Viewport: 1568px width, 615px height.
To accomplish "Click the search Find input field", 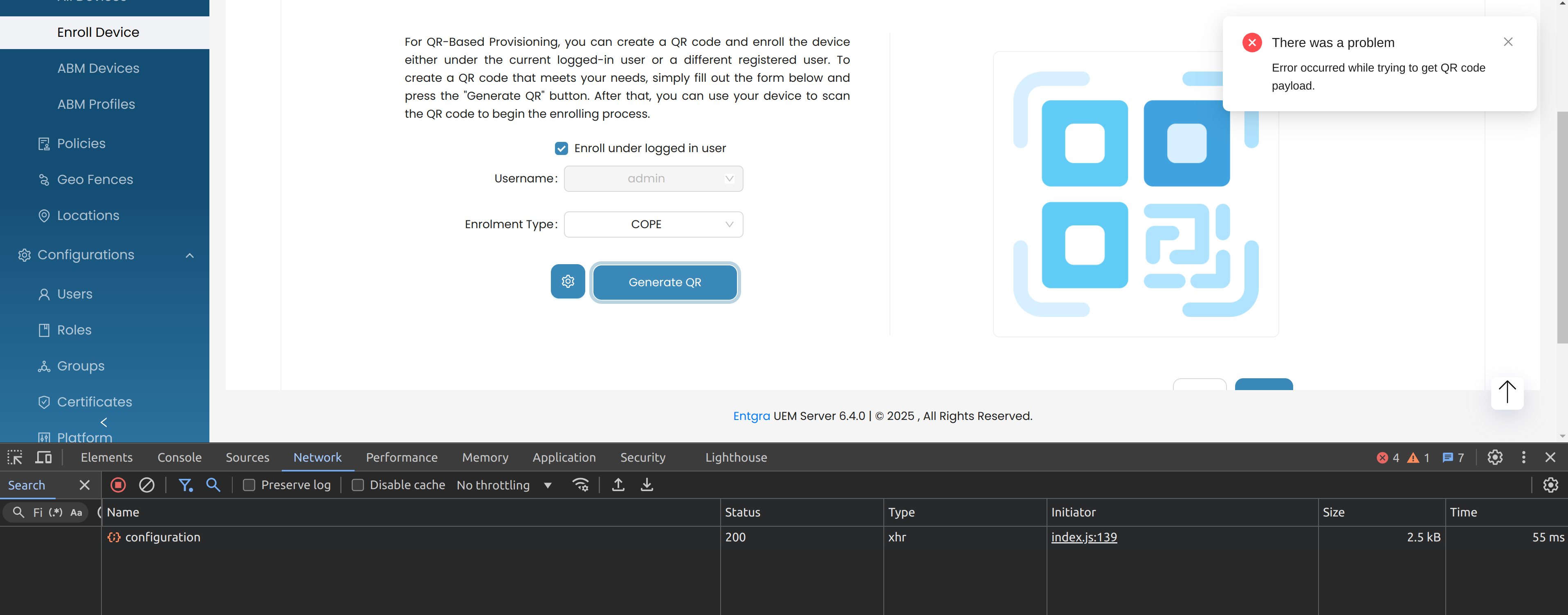I will [38, 513].
